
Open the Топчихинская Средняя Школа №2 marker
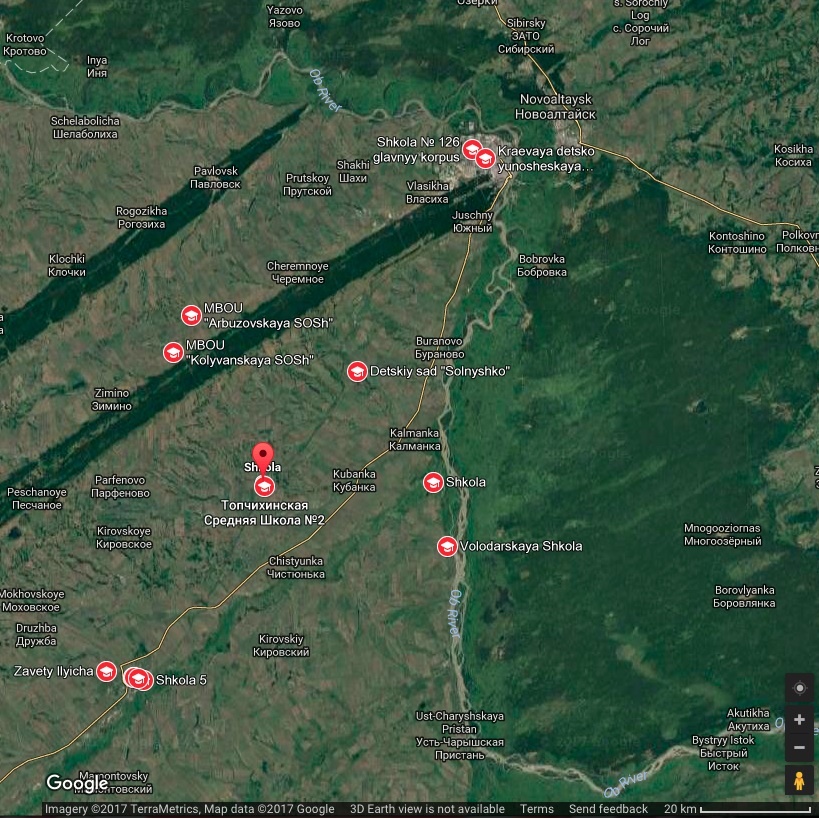(264, 487)
